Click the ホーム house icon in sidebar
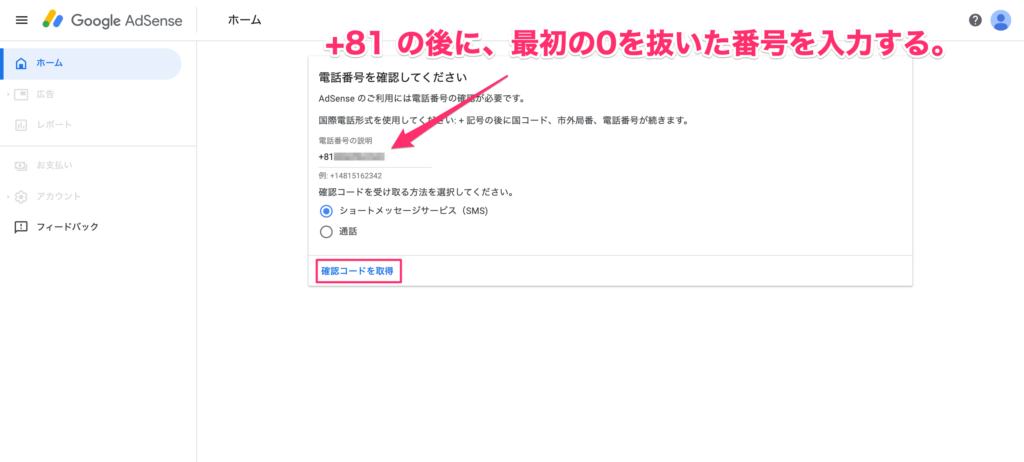Viewport: 1024px width, 462px height. coord(22,63)
